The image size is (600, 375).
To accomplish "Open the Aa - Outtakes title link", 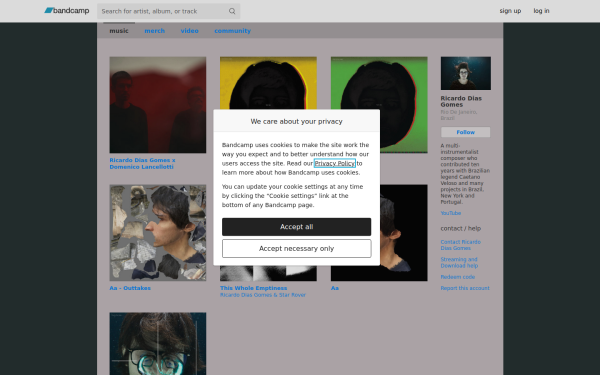I will (x=130, y=288).
